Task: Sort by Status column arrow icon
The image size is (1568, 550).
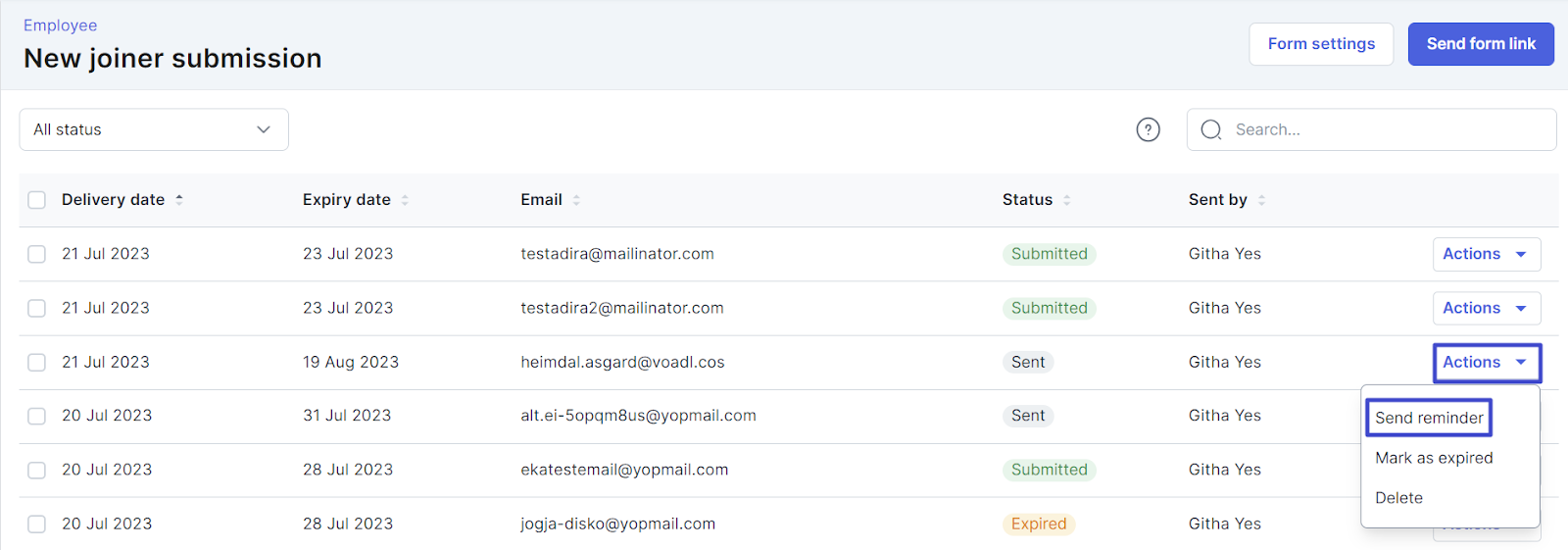Action: click(1067, 200)
